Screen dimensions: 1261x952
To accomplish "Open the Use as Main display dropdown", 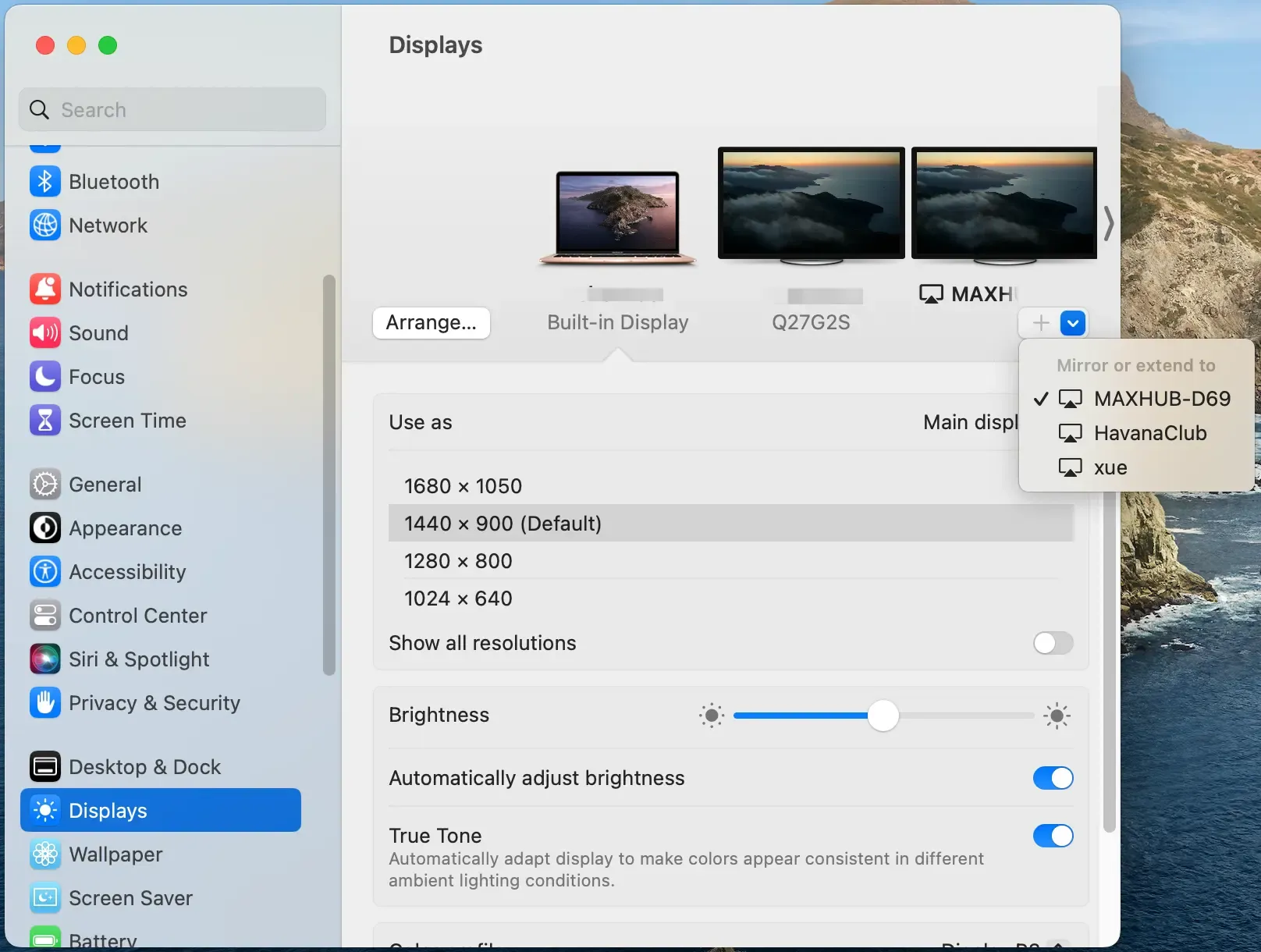I will 971,422.
